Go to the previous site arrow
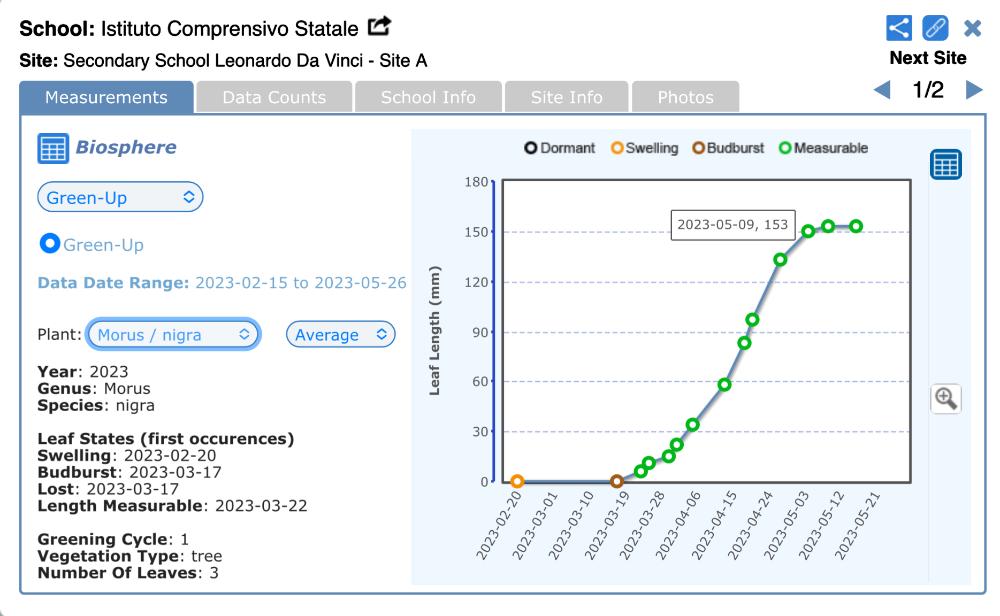This screenshot has width=1000, height=616. coord(881,91)
